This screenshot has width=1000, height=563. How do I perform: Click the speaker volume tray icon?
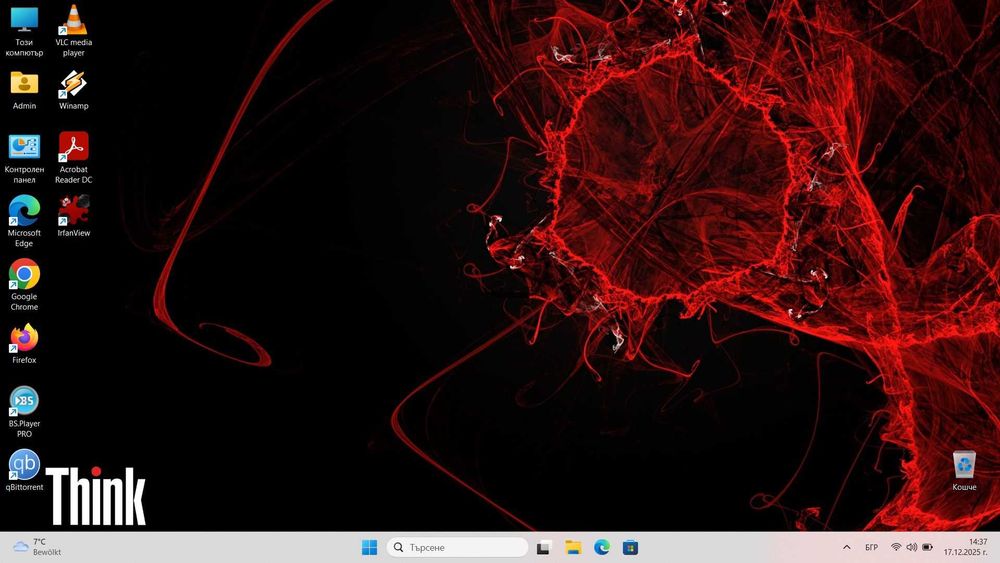[x=912, y=547]
